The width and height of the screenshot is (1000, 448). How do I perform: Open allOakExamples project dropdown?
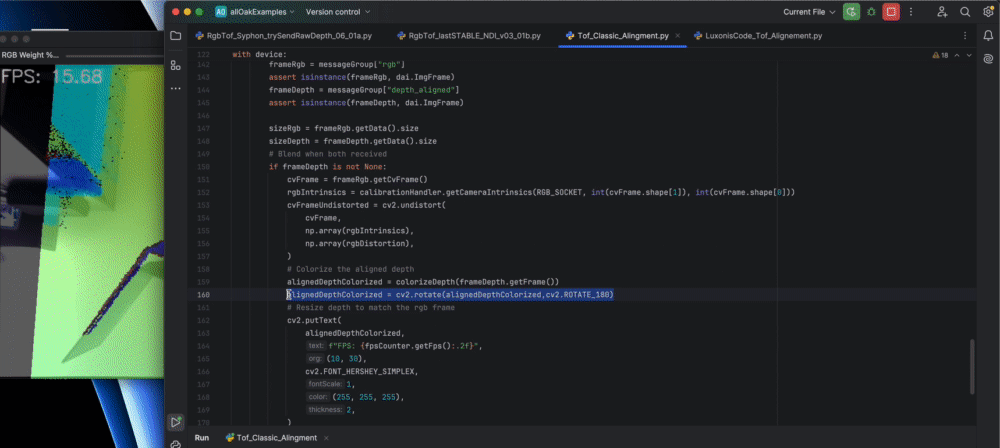pos(261,11)
